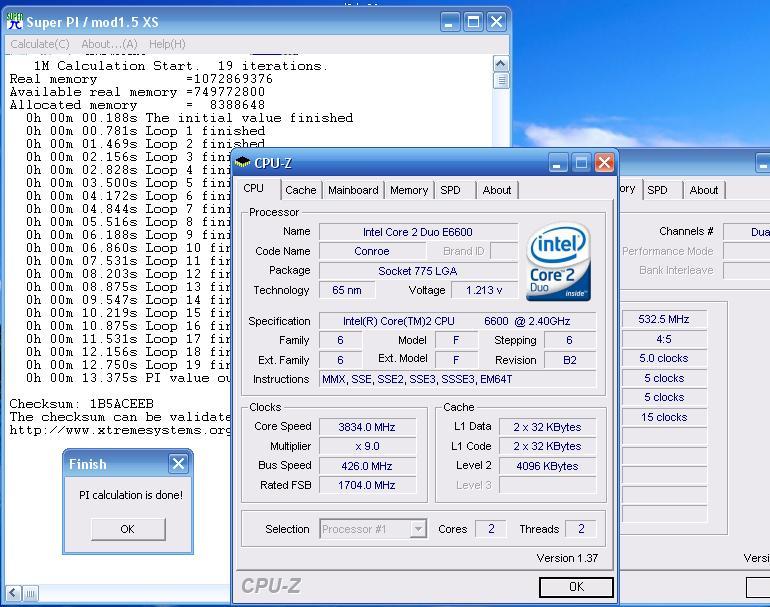Close the CPU-Z window

(x=605, y=163)
